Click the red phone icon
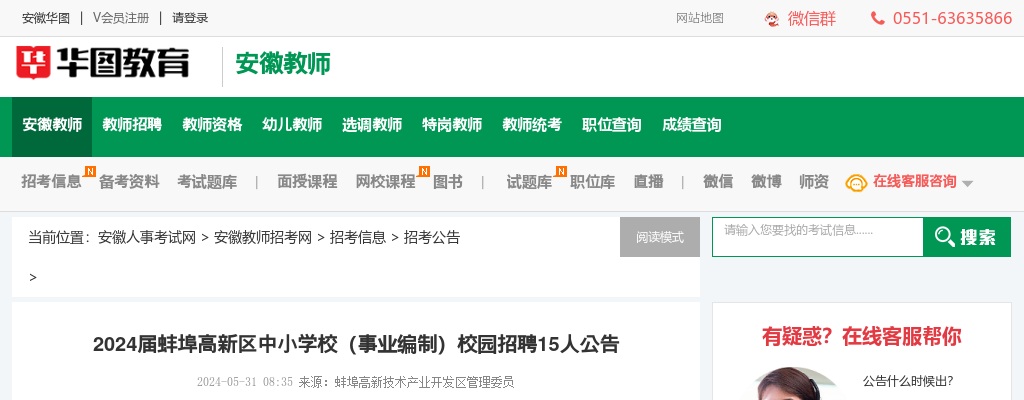1024x400 pixels. 878,18
